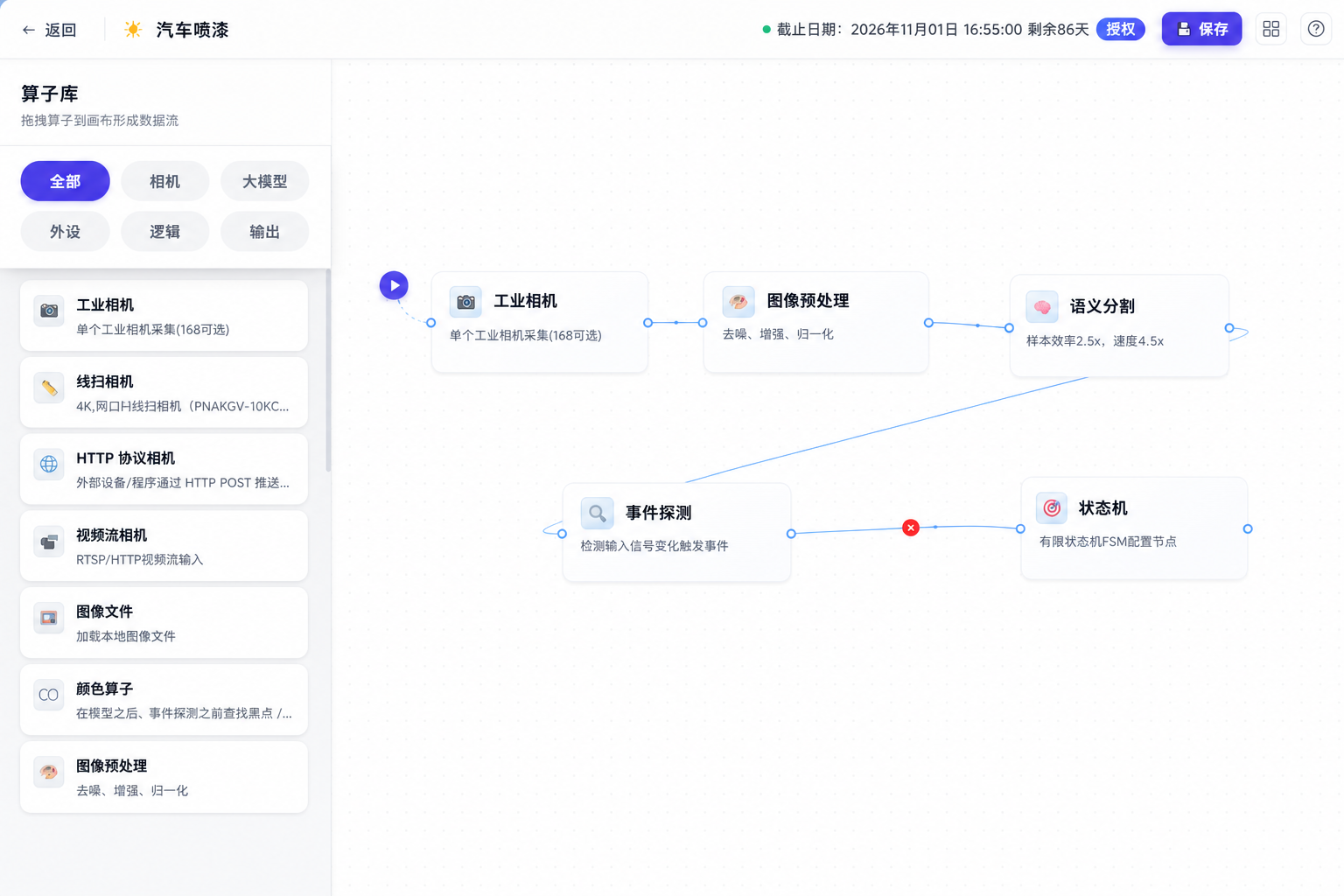Click the 图像预处理 palette icon in 算子库 list

click(49, 772)
